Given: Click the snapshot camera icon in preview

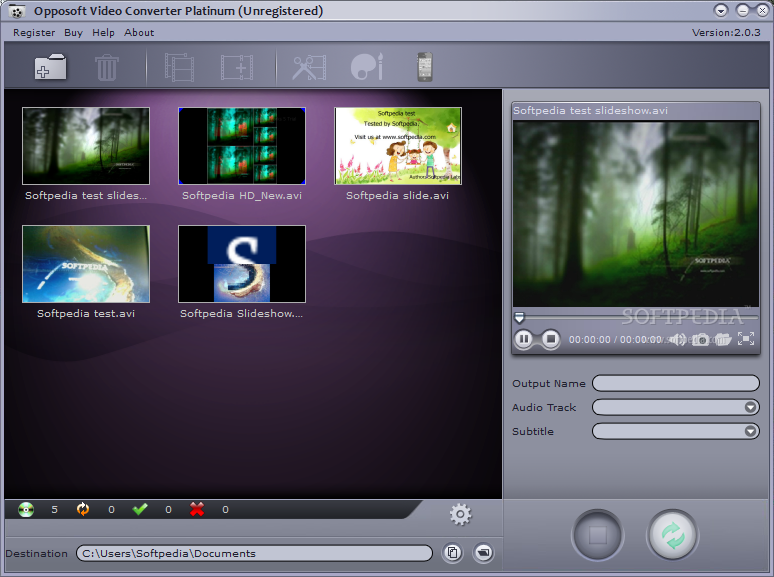Looking at the screenshot, I should tap(700, 340).
